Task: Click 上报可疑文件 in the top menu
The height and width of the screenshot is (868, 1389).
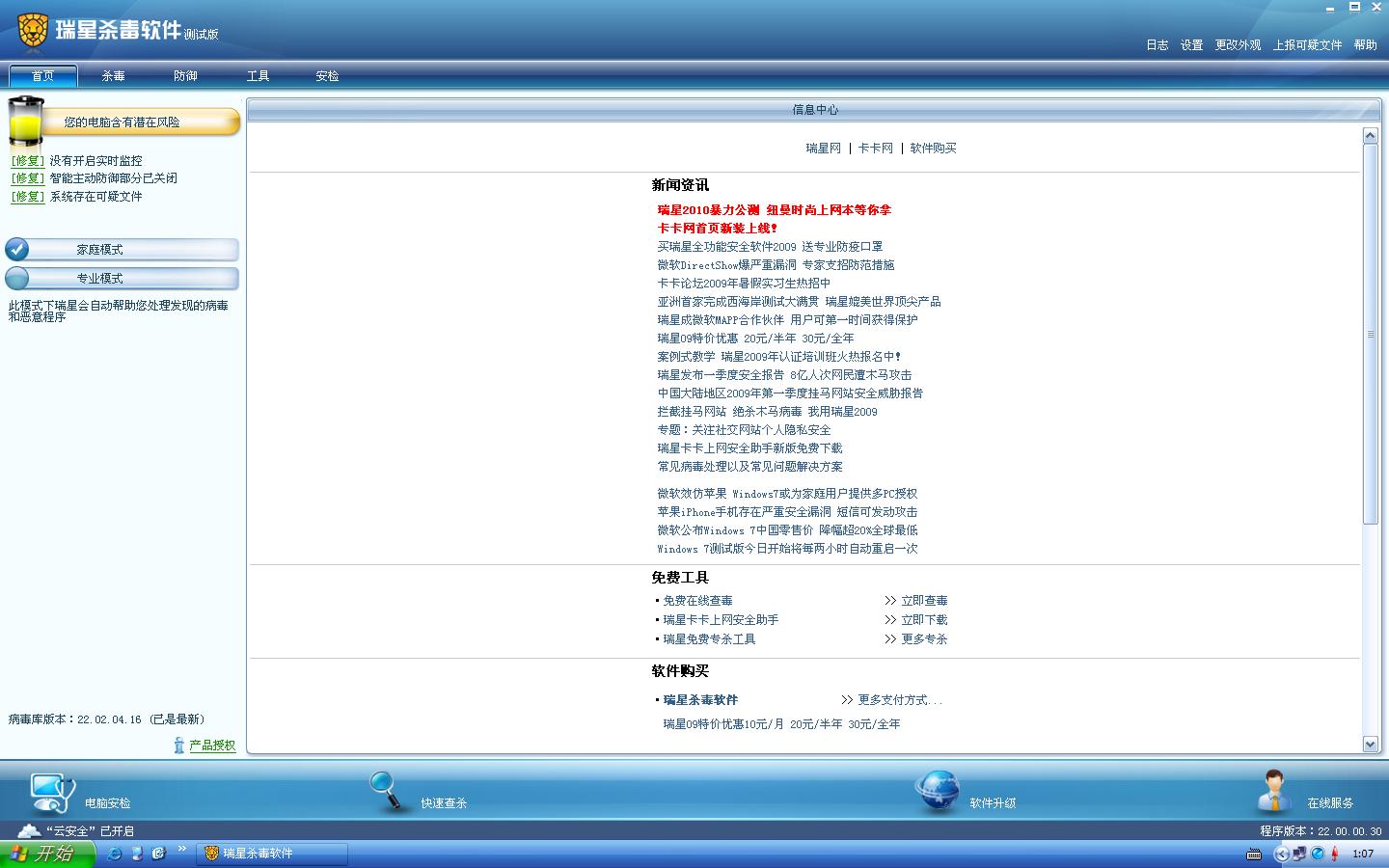Action: (x=1307, y=45)
